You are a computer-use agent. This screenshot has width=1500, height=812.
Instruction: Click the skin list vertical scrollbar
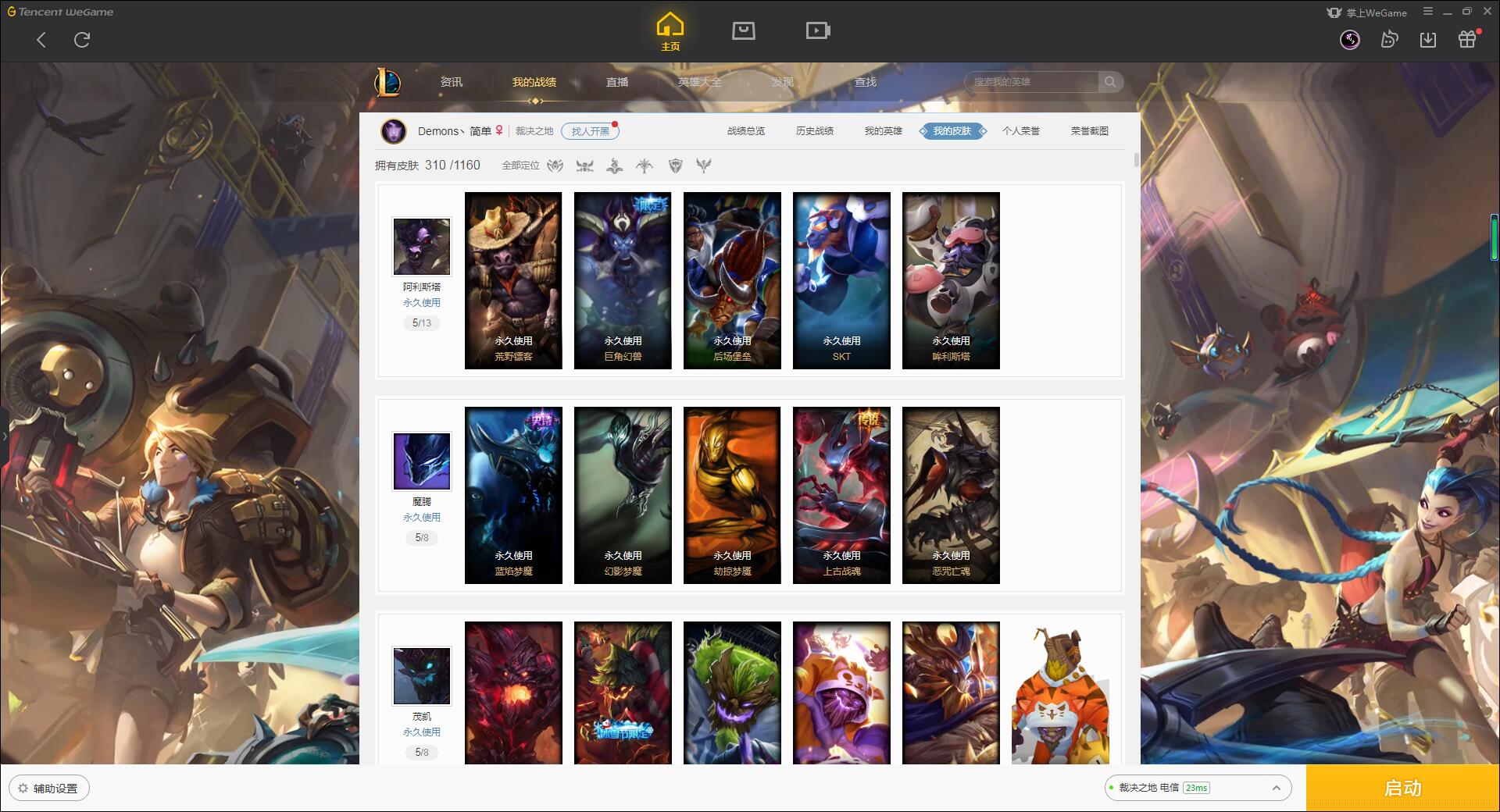coord(1136,160)
